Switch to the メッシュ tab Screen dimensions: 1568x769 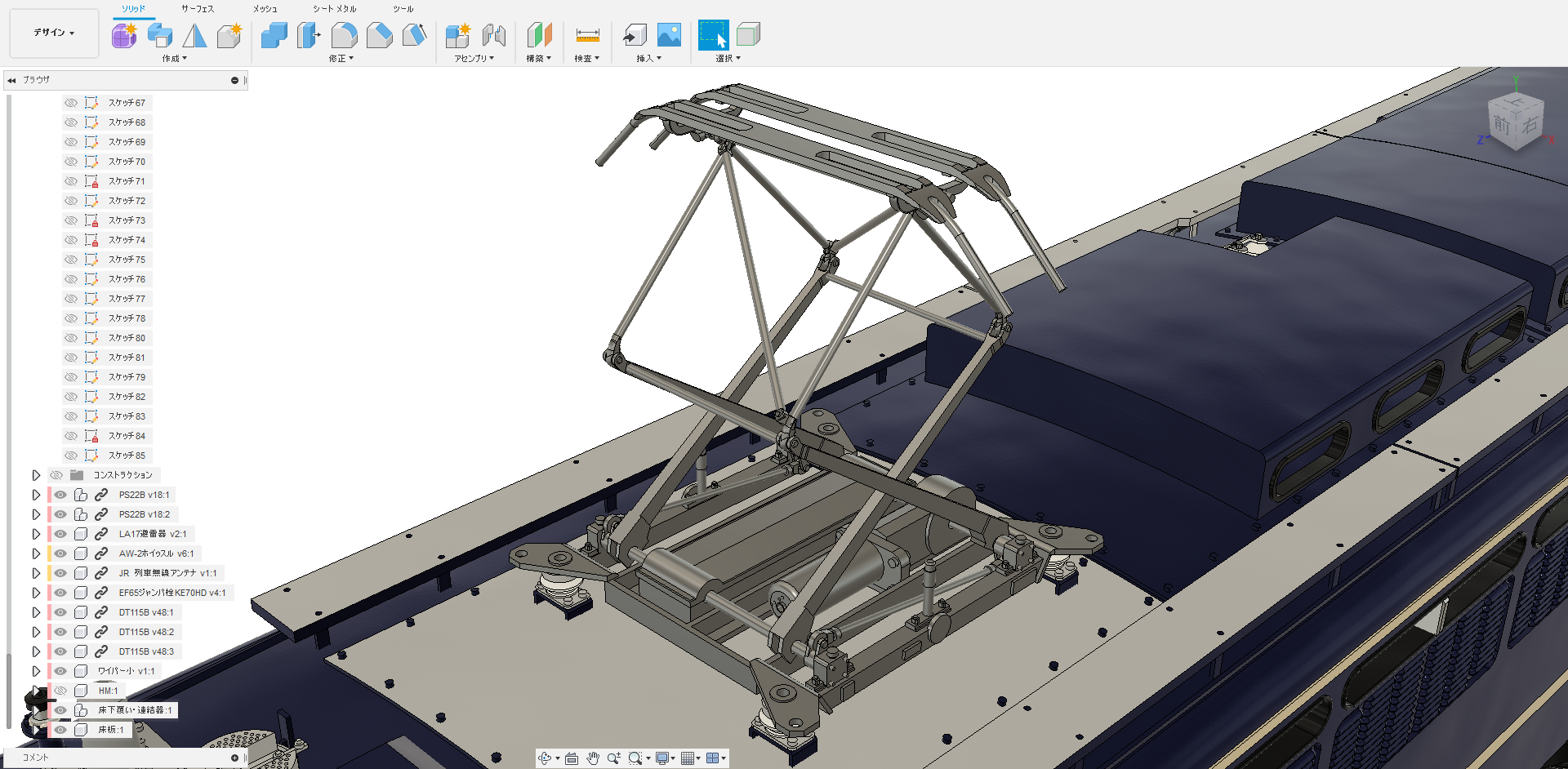265,9
